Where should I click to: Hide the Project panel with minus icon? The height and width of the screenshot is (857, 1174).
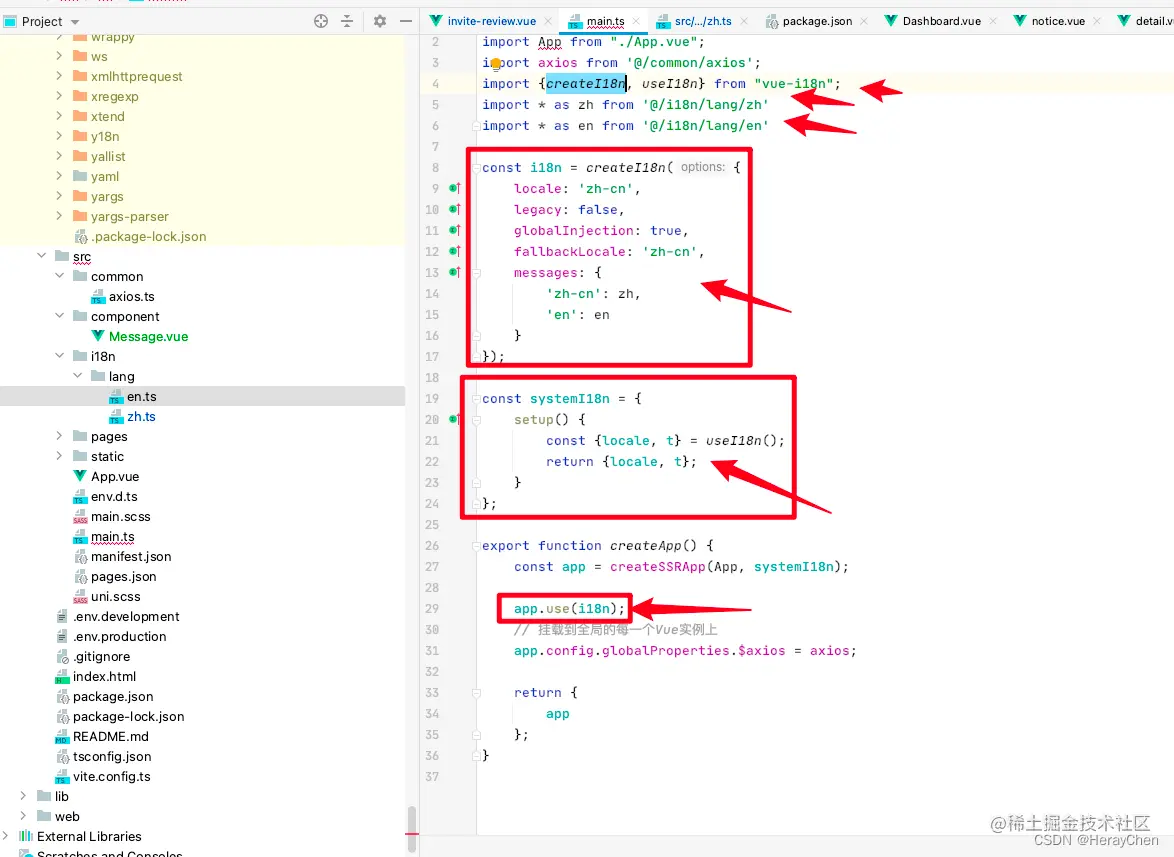[406, 21]
